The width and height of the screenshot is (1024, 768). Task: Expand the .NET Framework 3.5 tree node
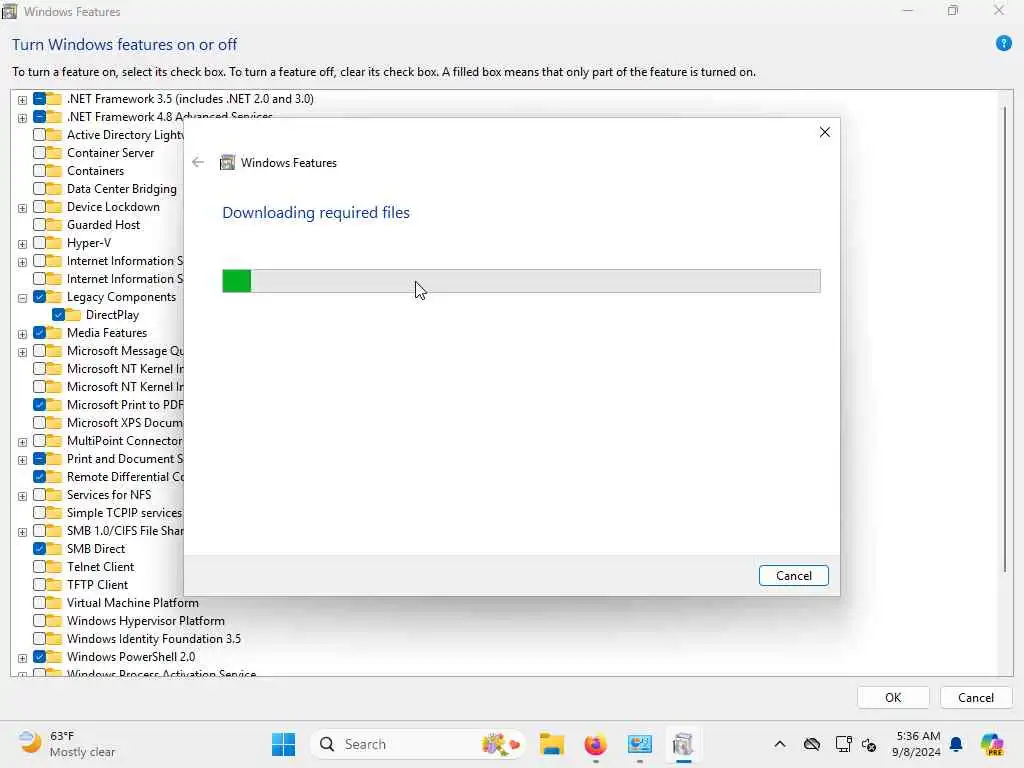click(x=22, y=100)
